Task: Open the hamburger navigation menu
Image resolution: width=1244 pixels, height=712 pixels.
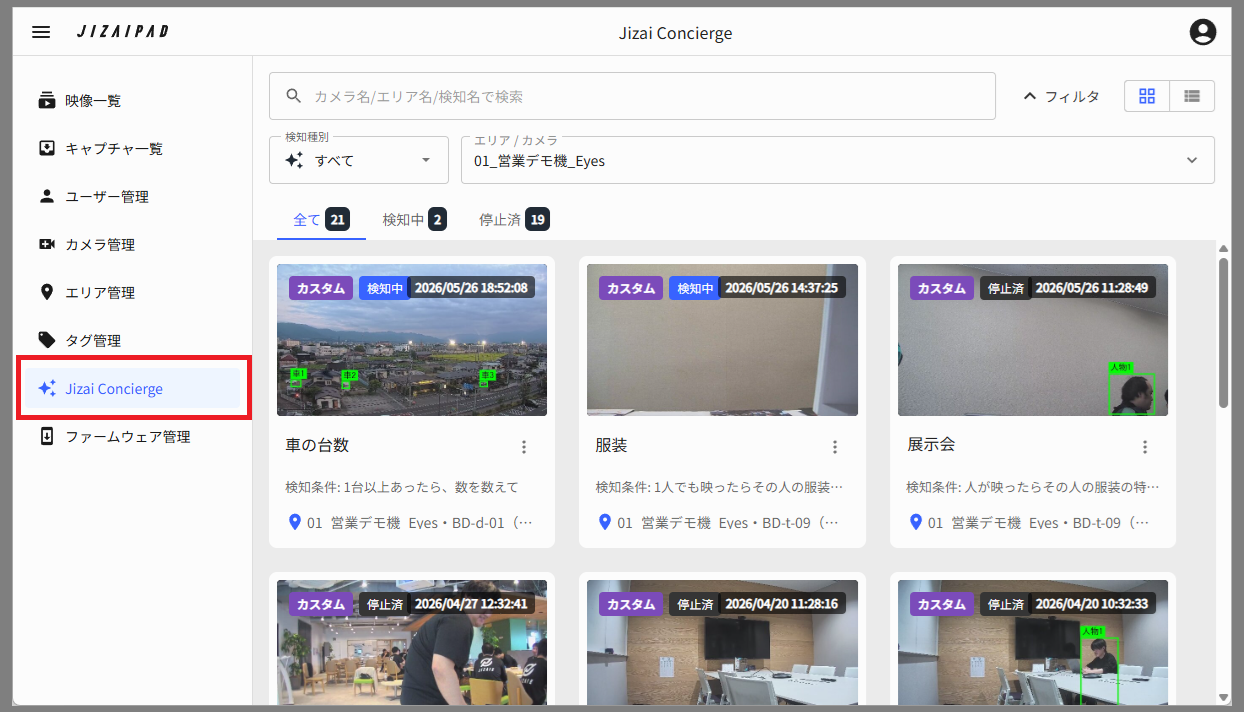Action: (x=41, y=32)
